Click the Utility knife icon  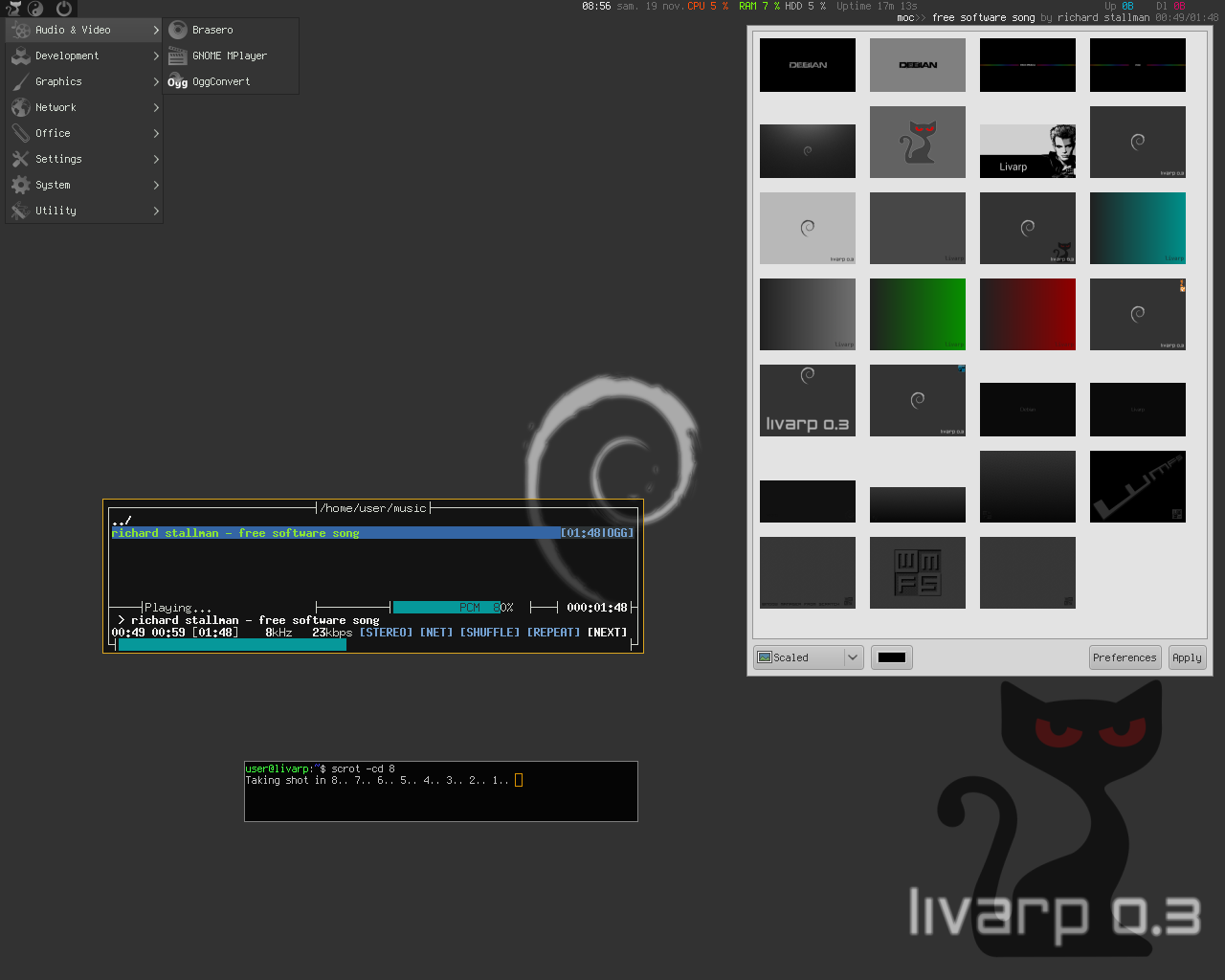pos(20,211)
